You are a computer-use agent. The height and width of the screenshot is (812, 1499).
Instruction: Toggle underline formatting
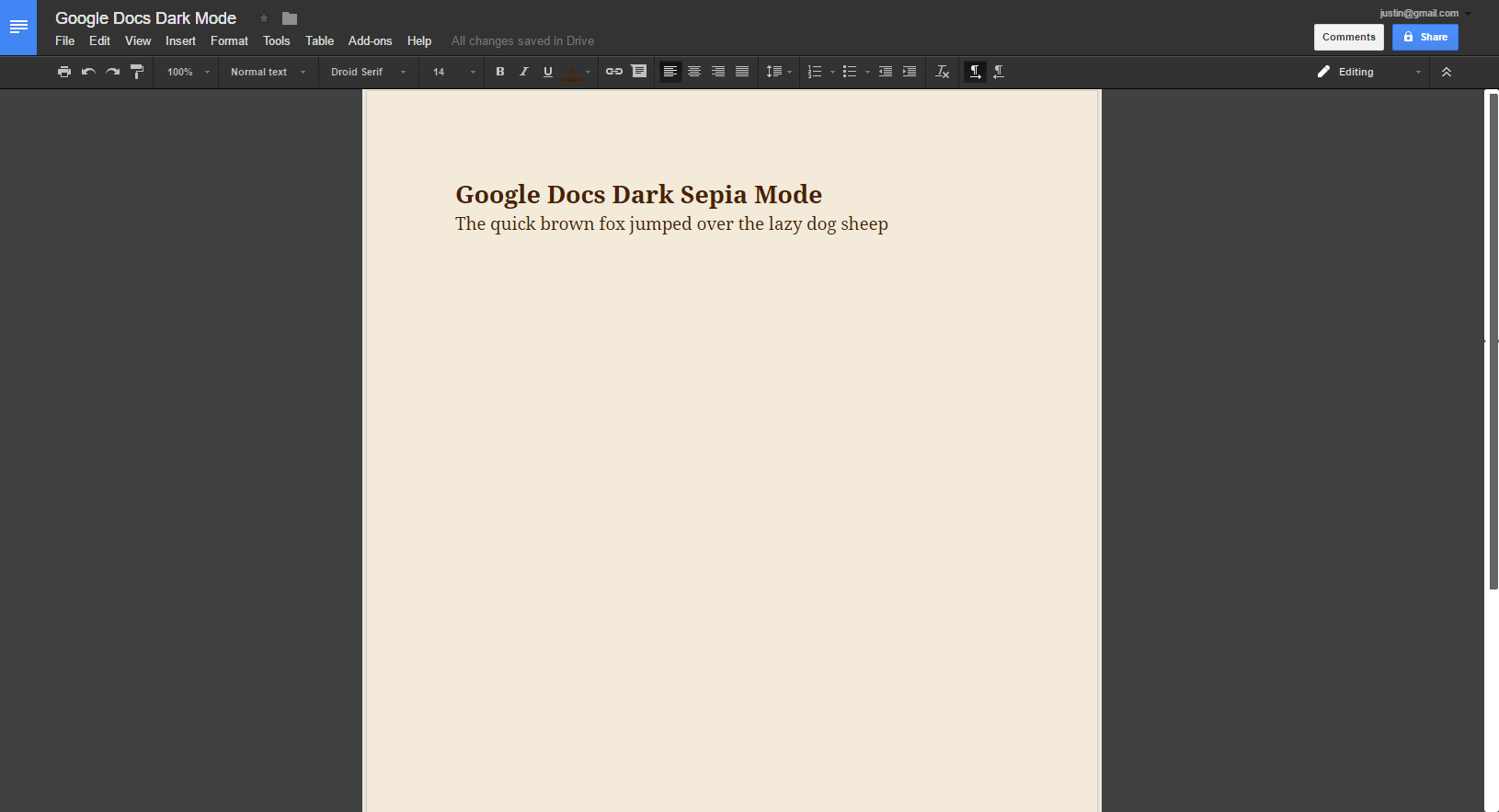(548, 72)
